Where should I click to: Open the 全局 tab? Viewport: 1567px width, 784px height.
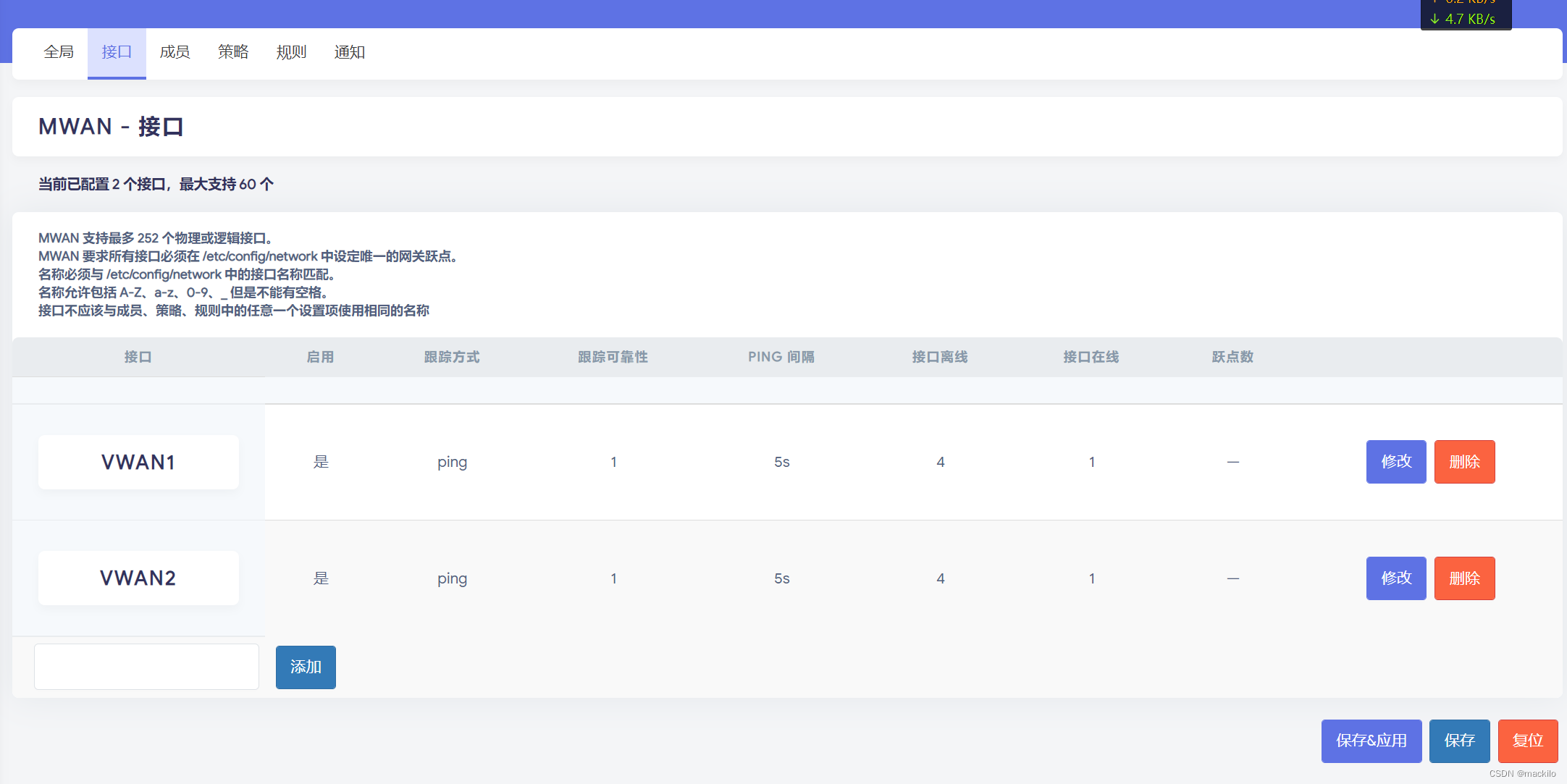[59, 52]
